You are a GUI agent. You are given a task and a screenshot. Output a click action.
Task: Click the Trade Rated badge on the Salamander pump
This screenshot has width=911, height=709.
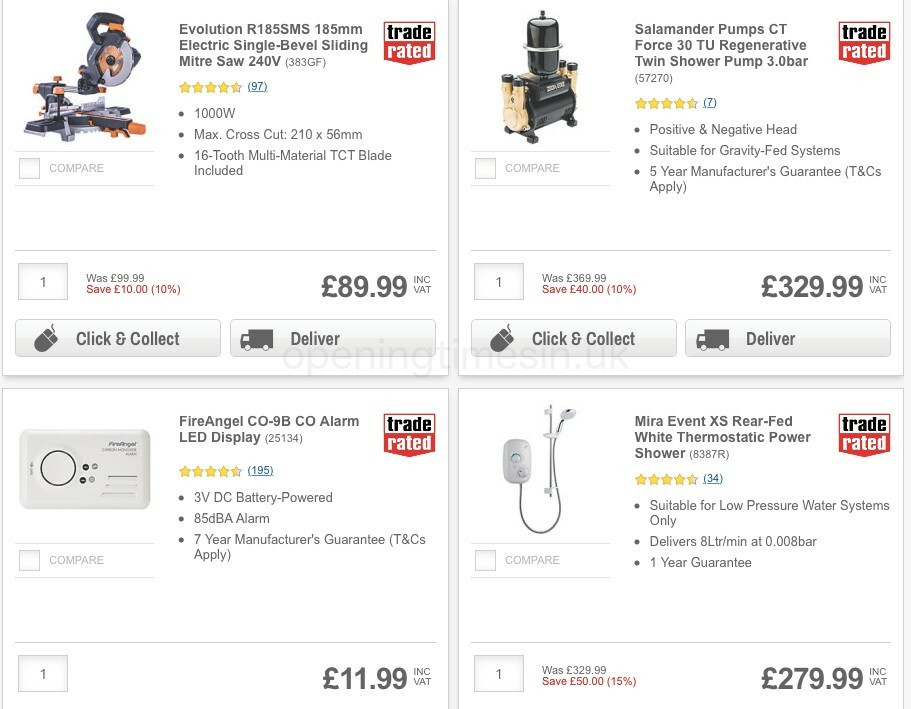click(864, 43)
